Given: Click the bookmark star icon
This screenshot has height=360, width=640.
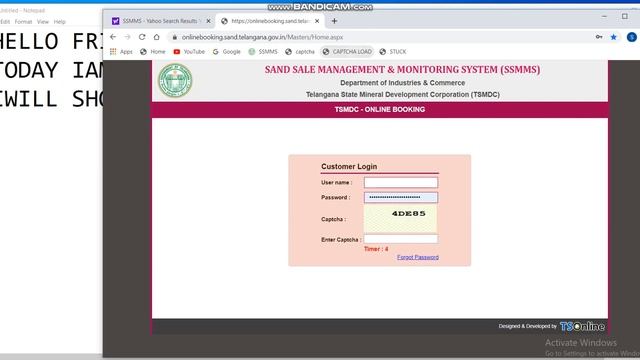Looking at the screenshot, I should point(613,37).
